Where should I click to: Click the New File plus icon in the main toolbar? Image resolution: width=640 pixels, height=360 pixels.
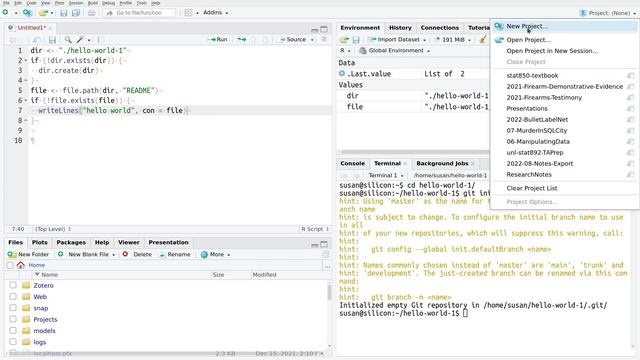coord(5,13)
